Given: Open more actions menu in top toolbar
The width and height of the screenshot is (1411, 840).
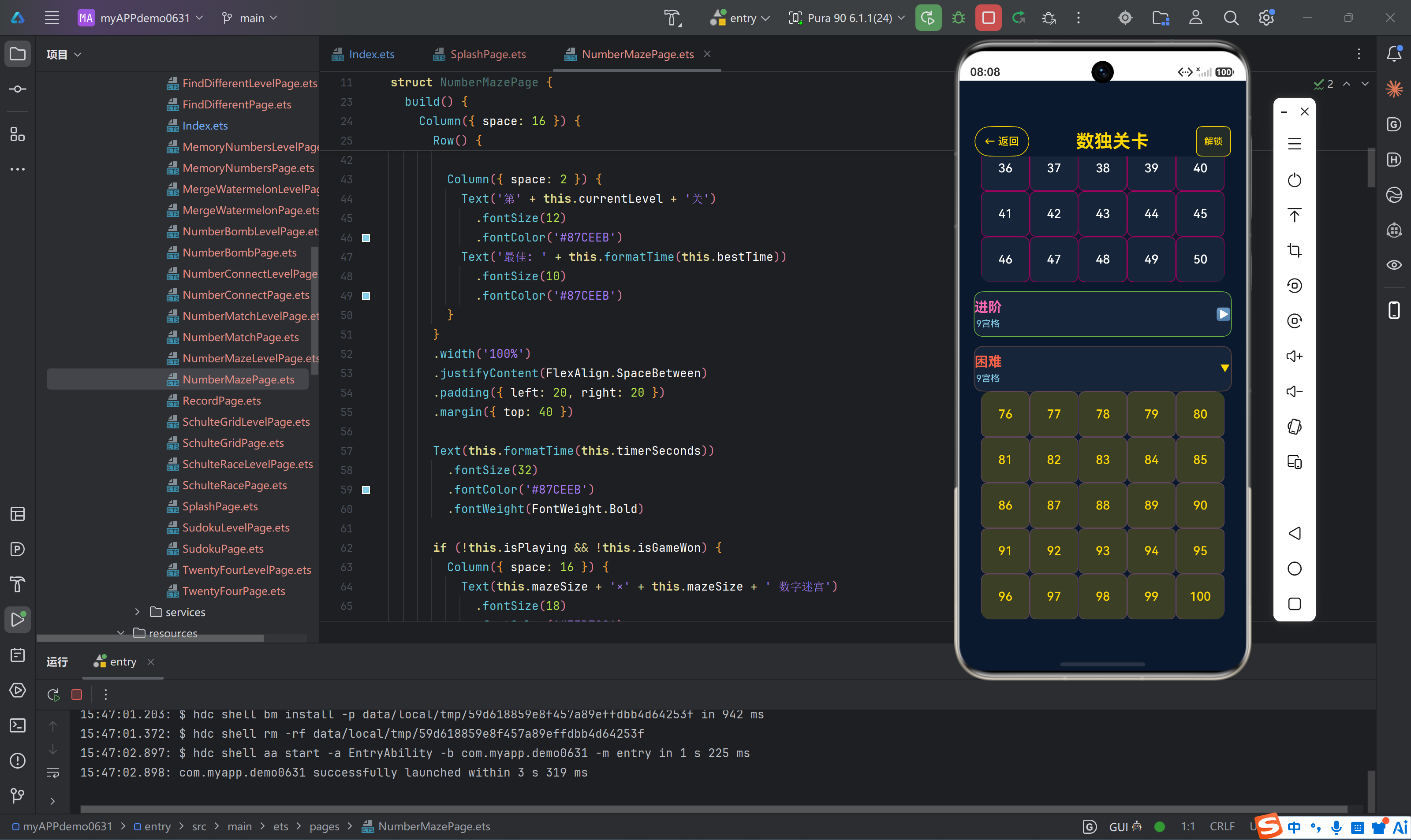Looking at the screenshot, I should tap(1078, 18).
